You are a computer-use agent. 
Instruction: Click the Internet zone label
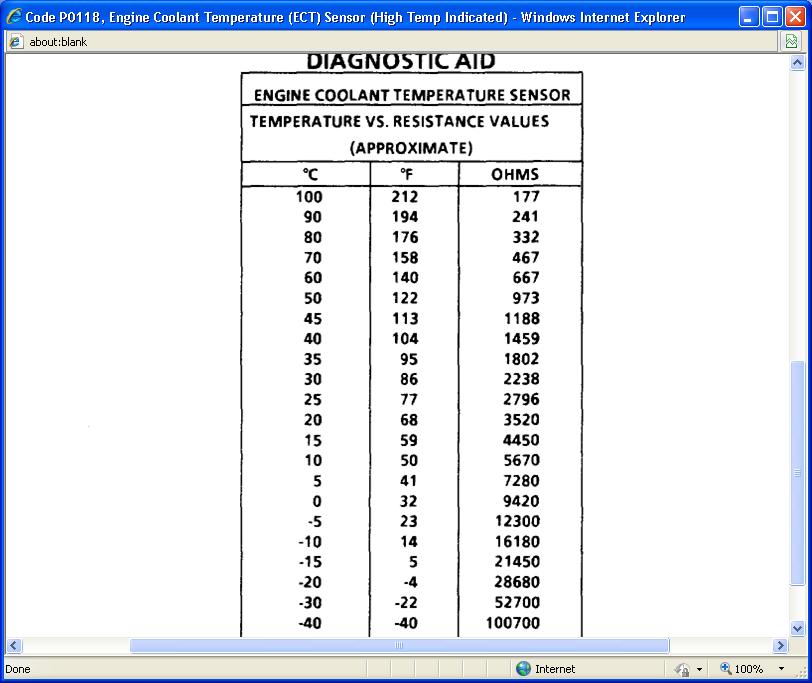[555, 669]
